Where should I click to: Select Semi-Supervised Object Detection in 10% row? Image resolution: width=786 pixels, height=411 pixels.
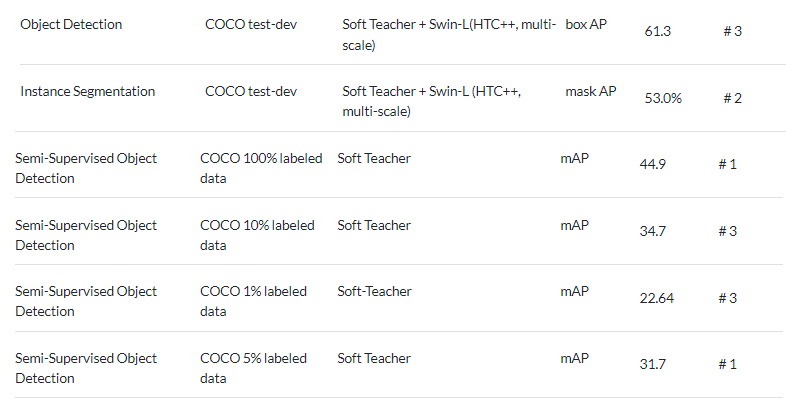(86, 235)
